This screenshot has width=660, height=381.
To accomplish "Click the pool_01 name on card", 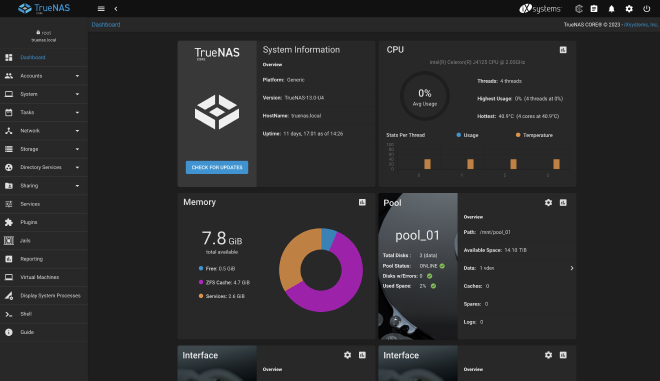I will pyautogui.click(x=417, y=235).
